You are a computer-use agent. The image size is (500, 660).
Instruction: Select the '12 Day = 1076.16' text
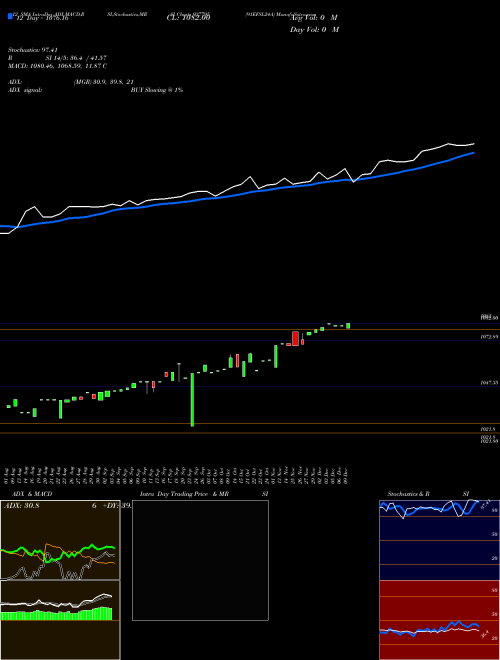pos(41,18)
